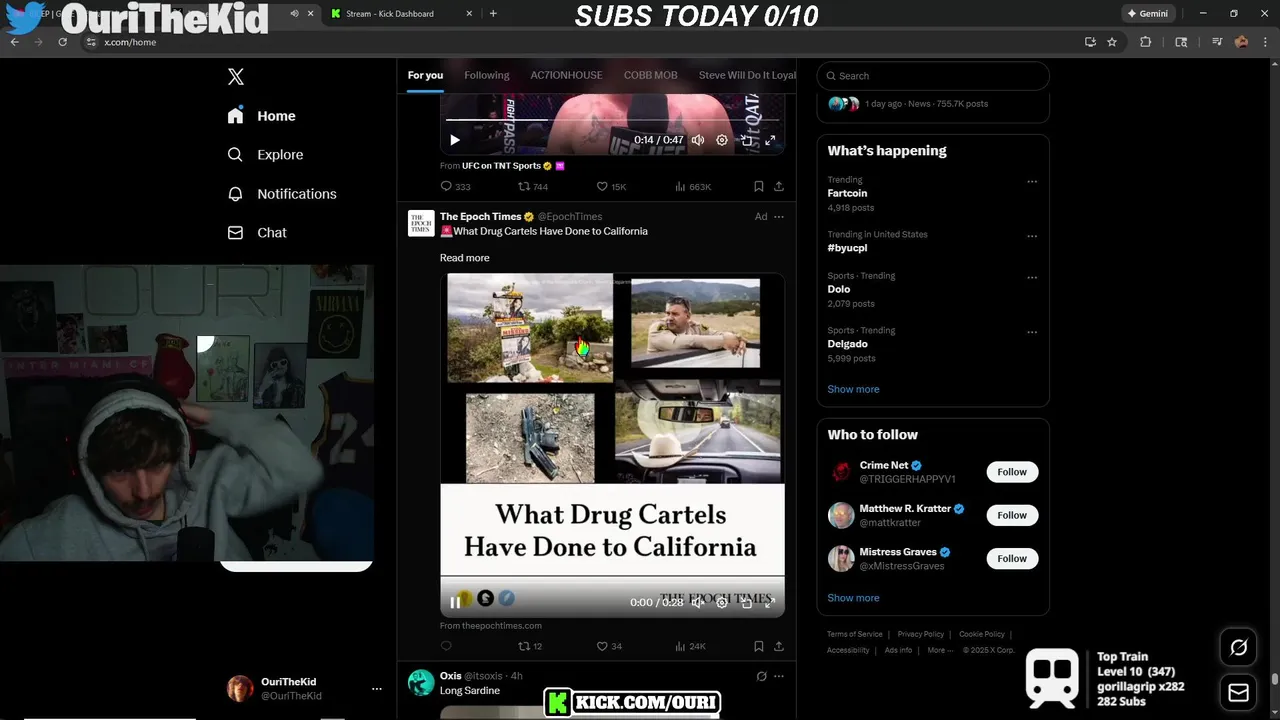Pause the Epoch Times video
The width and height of the screenshot is (1280, 720).
pos(455,602)
